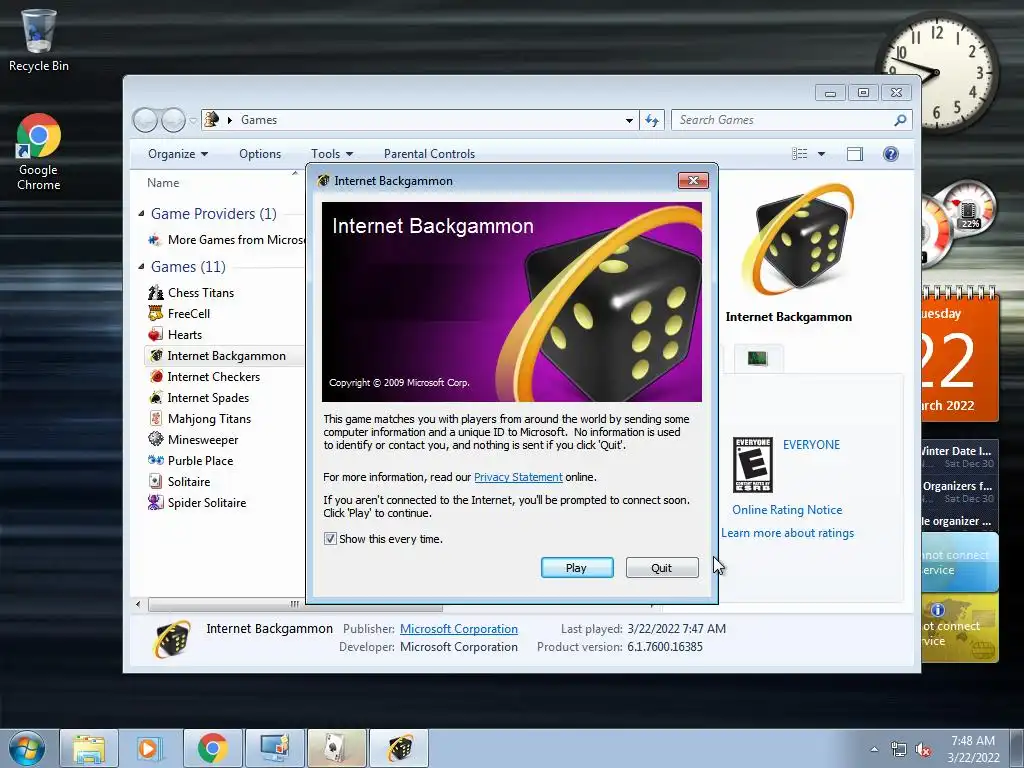Screen dimensions: 1024x768
Task: Click the horizontal scrollbar in the games list
Action: (x=295, y=605)
